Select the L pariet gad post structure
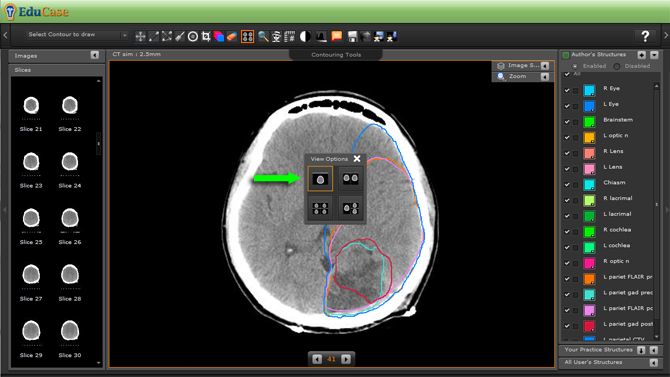This screenshot has height=377, width=670. click(628, 324)
